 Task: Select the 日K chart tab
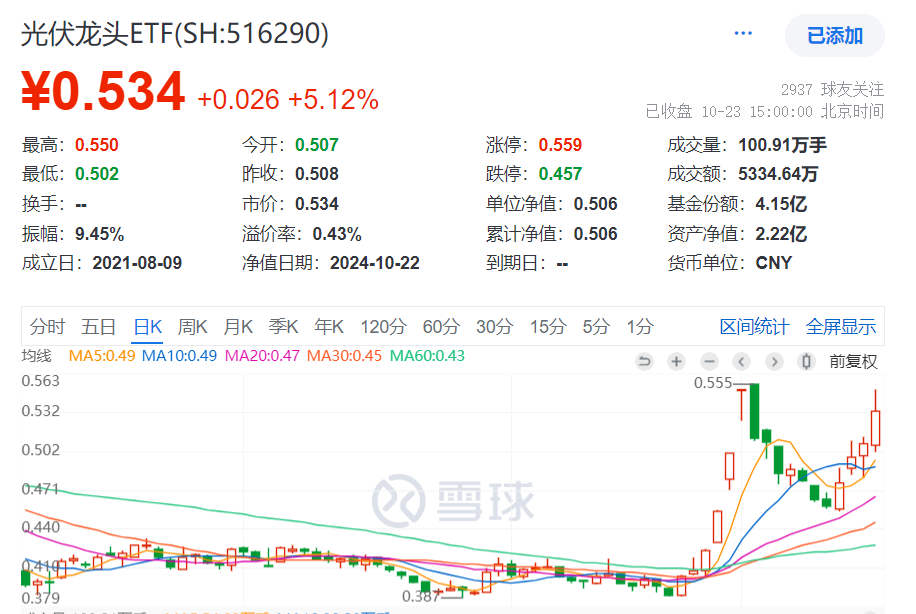[148, 327]
